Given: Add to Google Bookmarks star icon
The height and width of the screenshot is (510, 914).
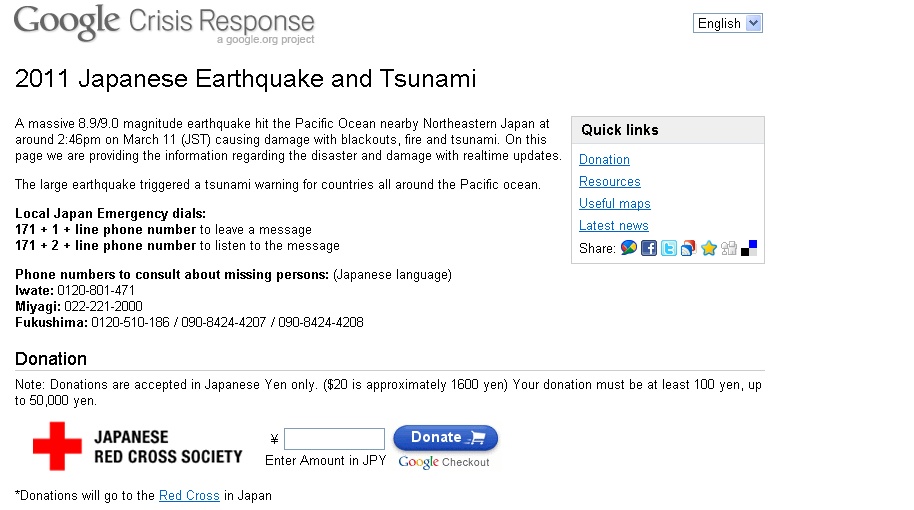Looking at the screenshot, I should 709,248.
